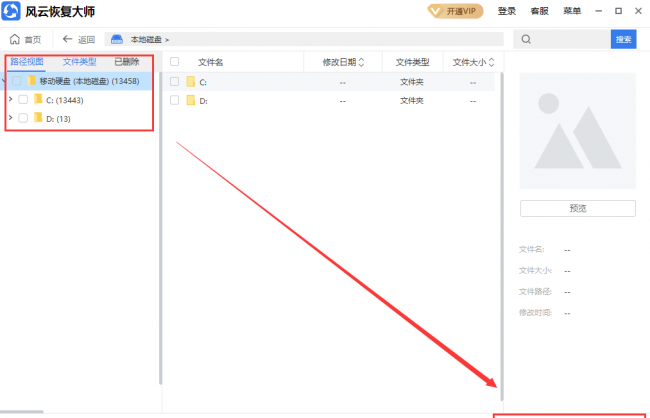Sort by 文件大小 column arrows
The height and width of the screenshot is (418, 650).
point(492,62)
